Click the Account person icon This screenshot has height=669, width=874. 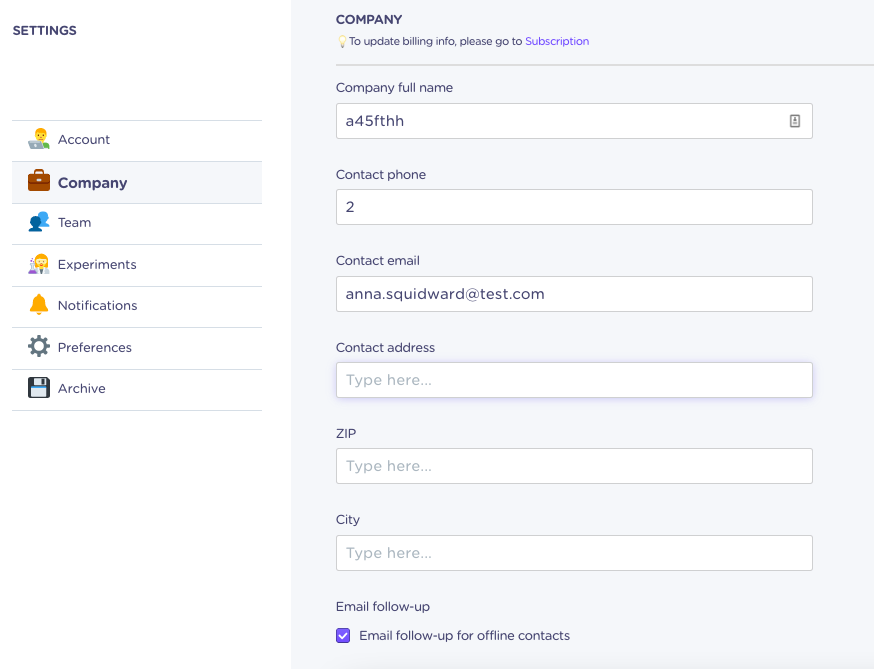click(x=38, y=139)
